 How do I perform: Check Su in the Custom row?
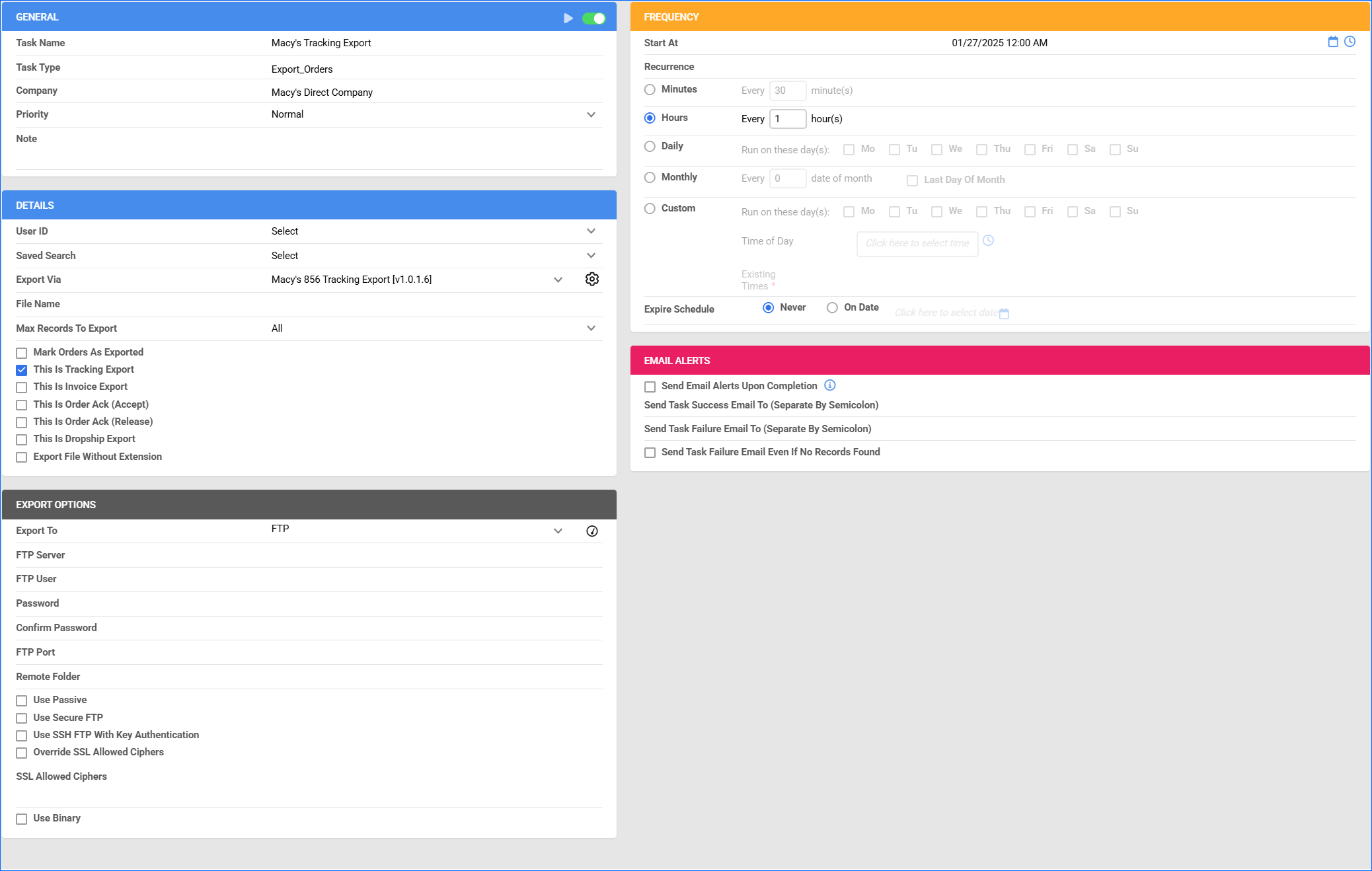(1115, 212)
